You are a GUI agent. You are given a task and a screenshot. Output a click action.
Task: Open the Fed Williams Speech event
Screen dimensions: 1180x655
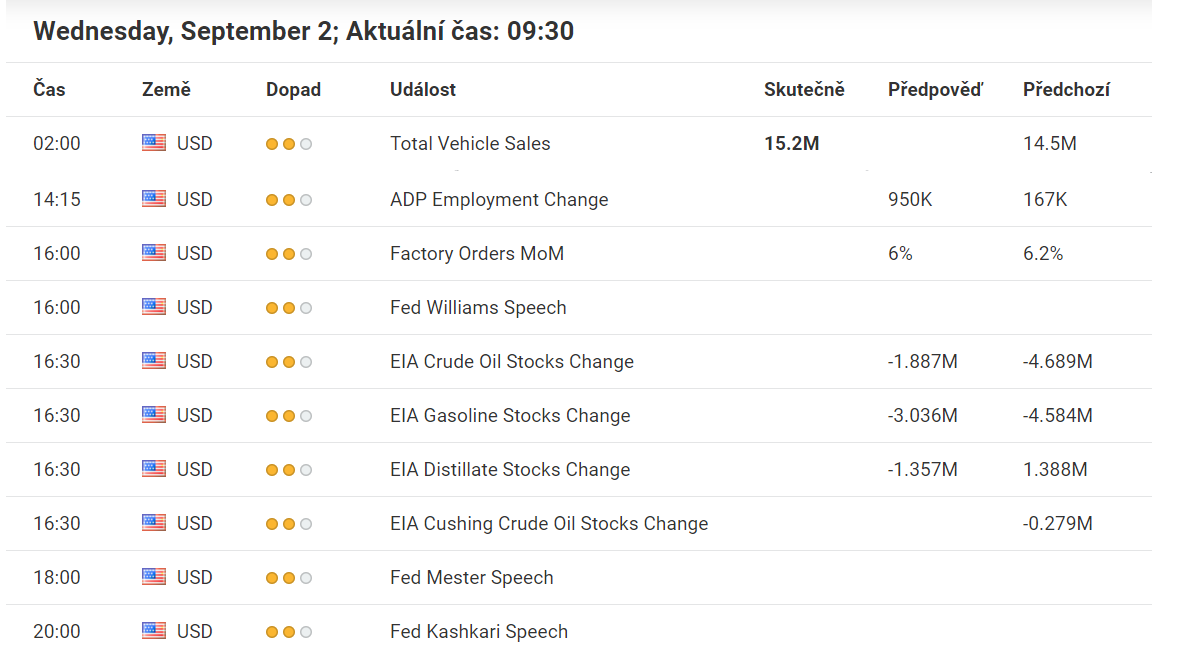tap(478, 307)
